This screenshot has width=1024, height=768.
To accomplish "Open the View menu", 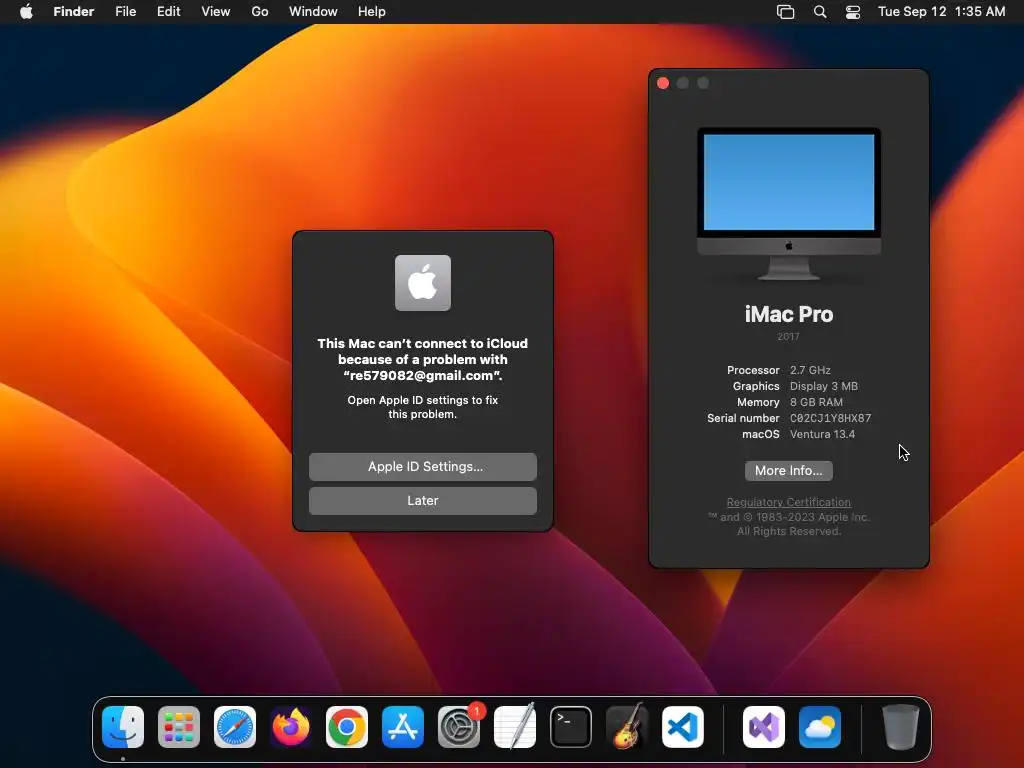I will 216,12.
